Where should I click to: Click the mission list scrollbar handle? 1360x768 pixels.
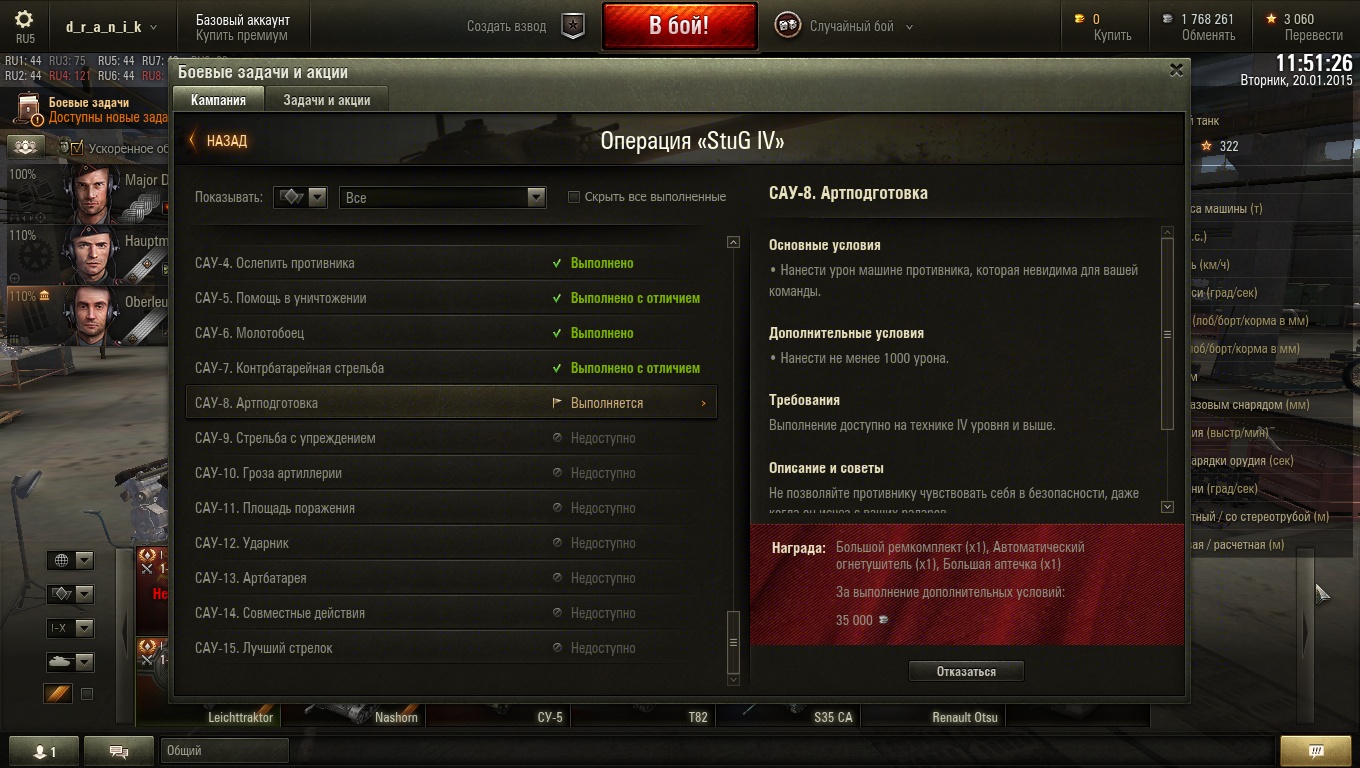pyautogui.click(x=733, y=642)
